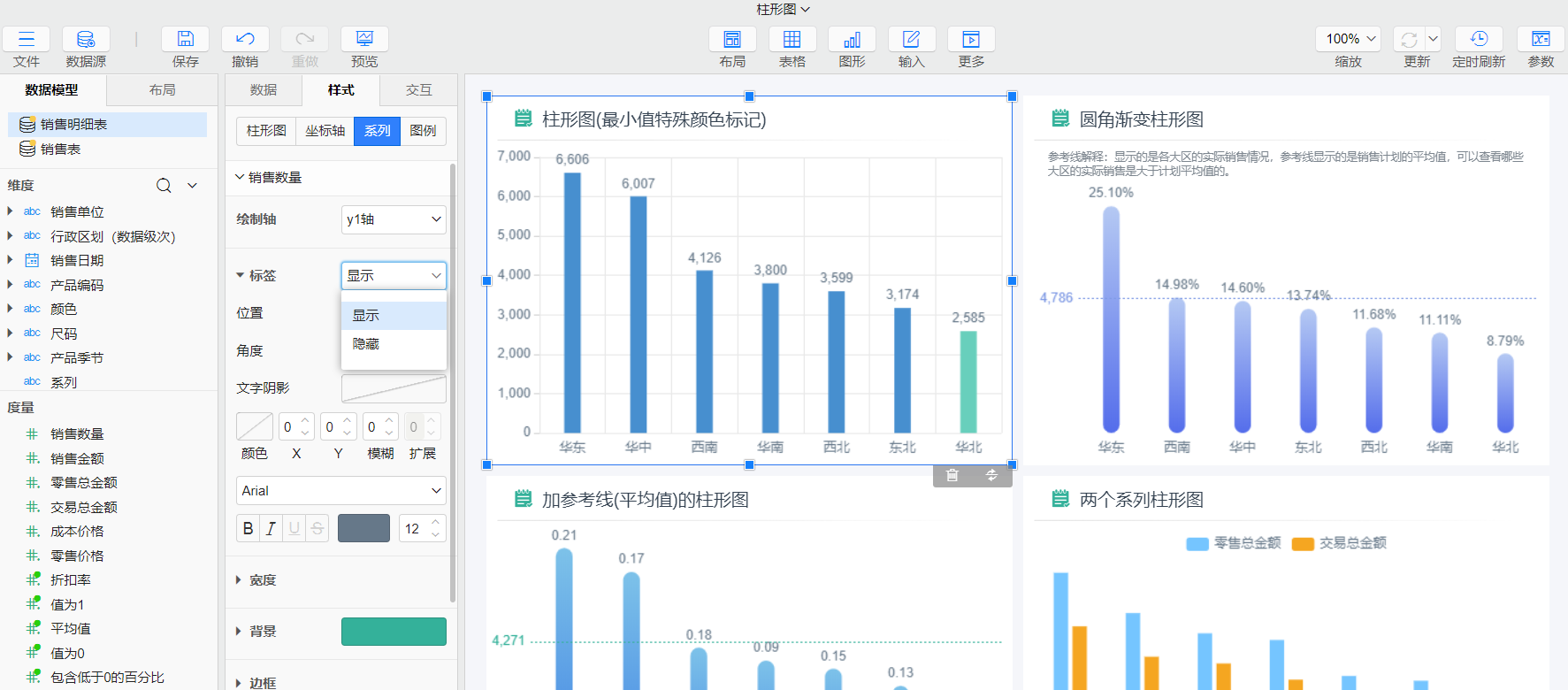
Task: Open the 定时刷新 scheduled refresh icon
Action: [x=1478, y=39]
